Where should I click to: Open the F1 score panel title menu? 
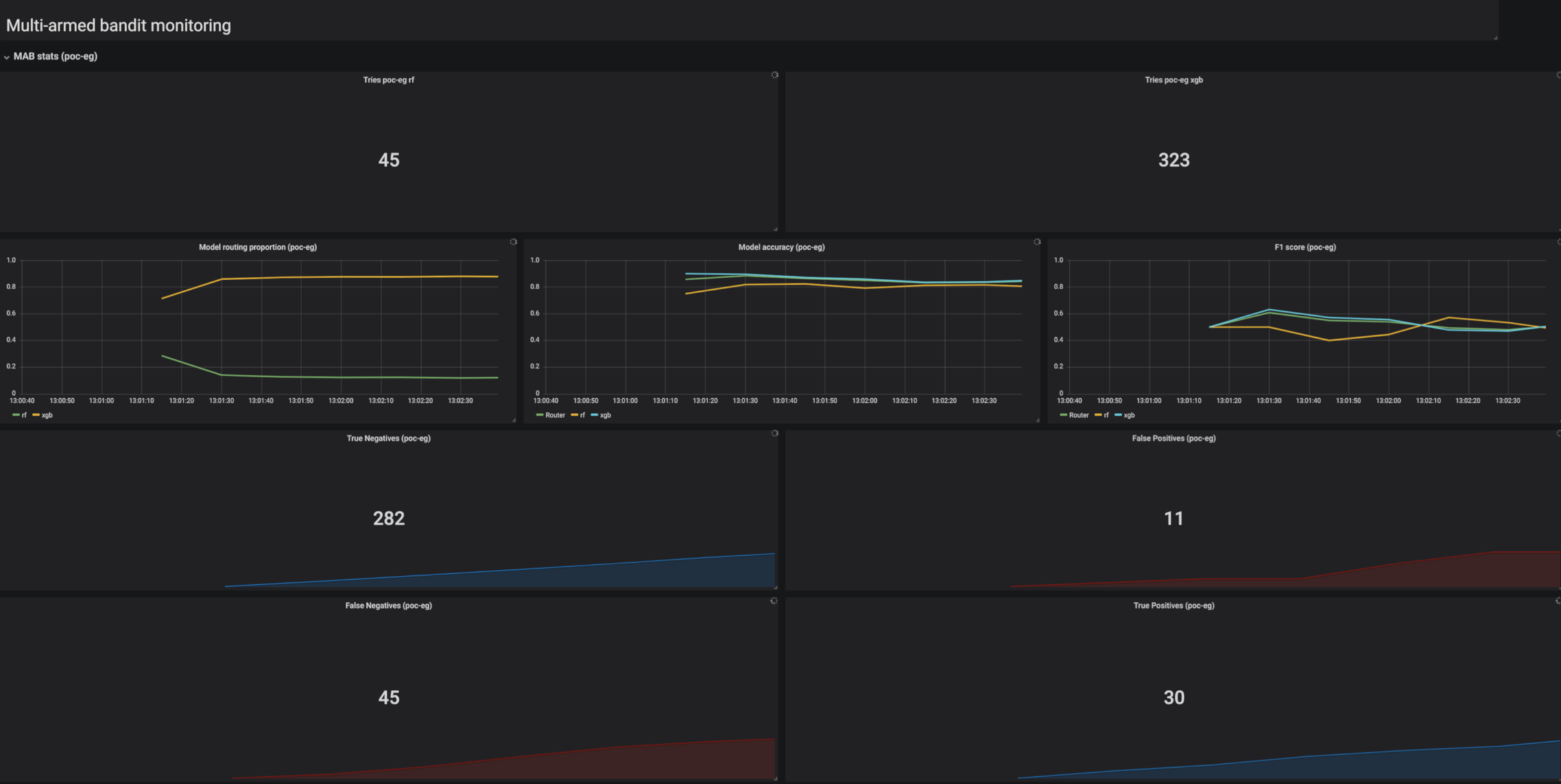1304,247
